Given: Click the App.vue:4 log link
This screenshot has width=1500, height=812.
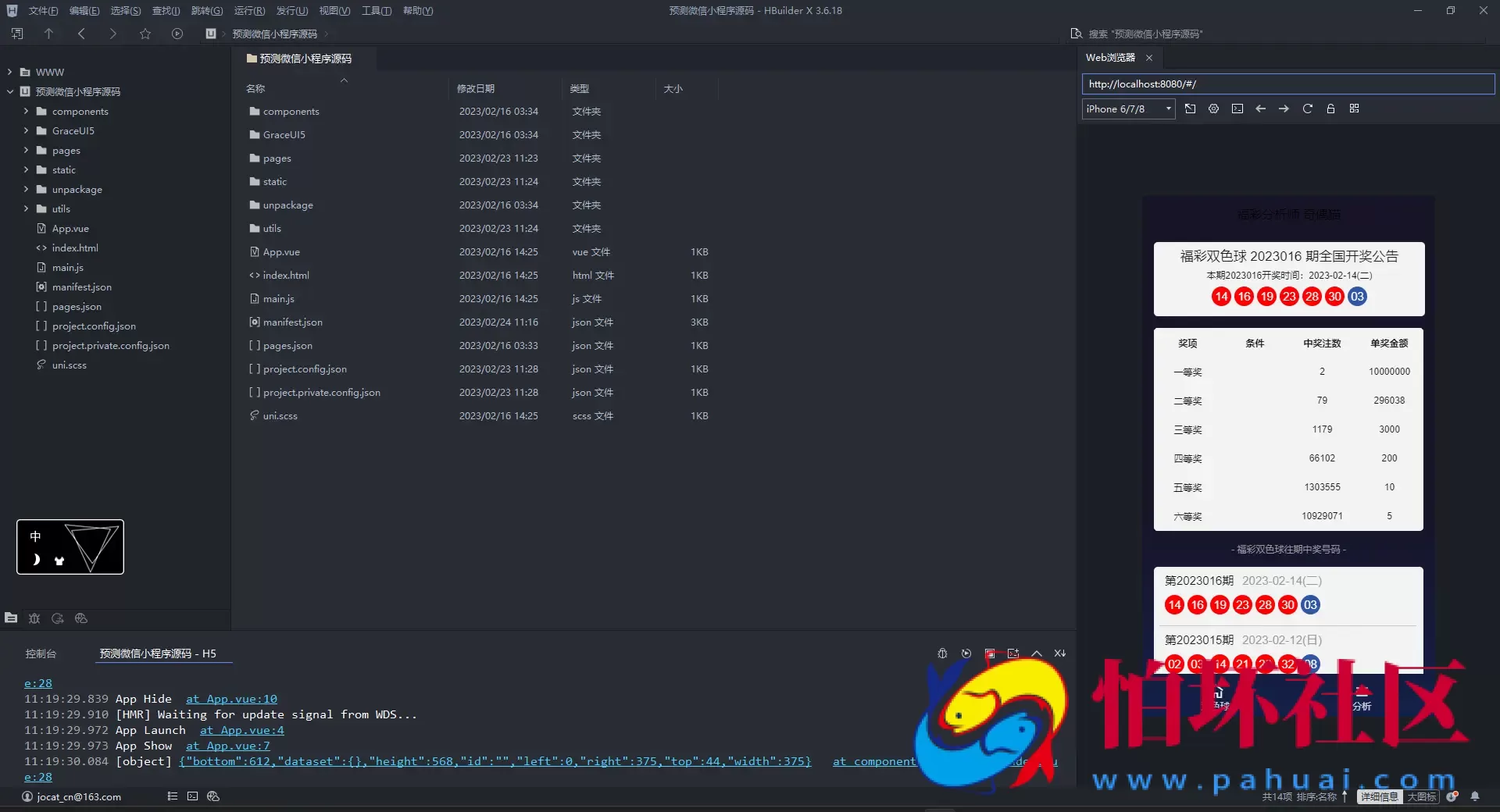Looking at the screenshot, I should pos(242,730).
